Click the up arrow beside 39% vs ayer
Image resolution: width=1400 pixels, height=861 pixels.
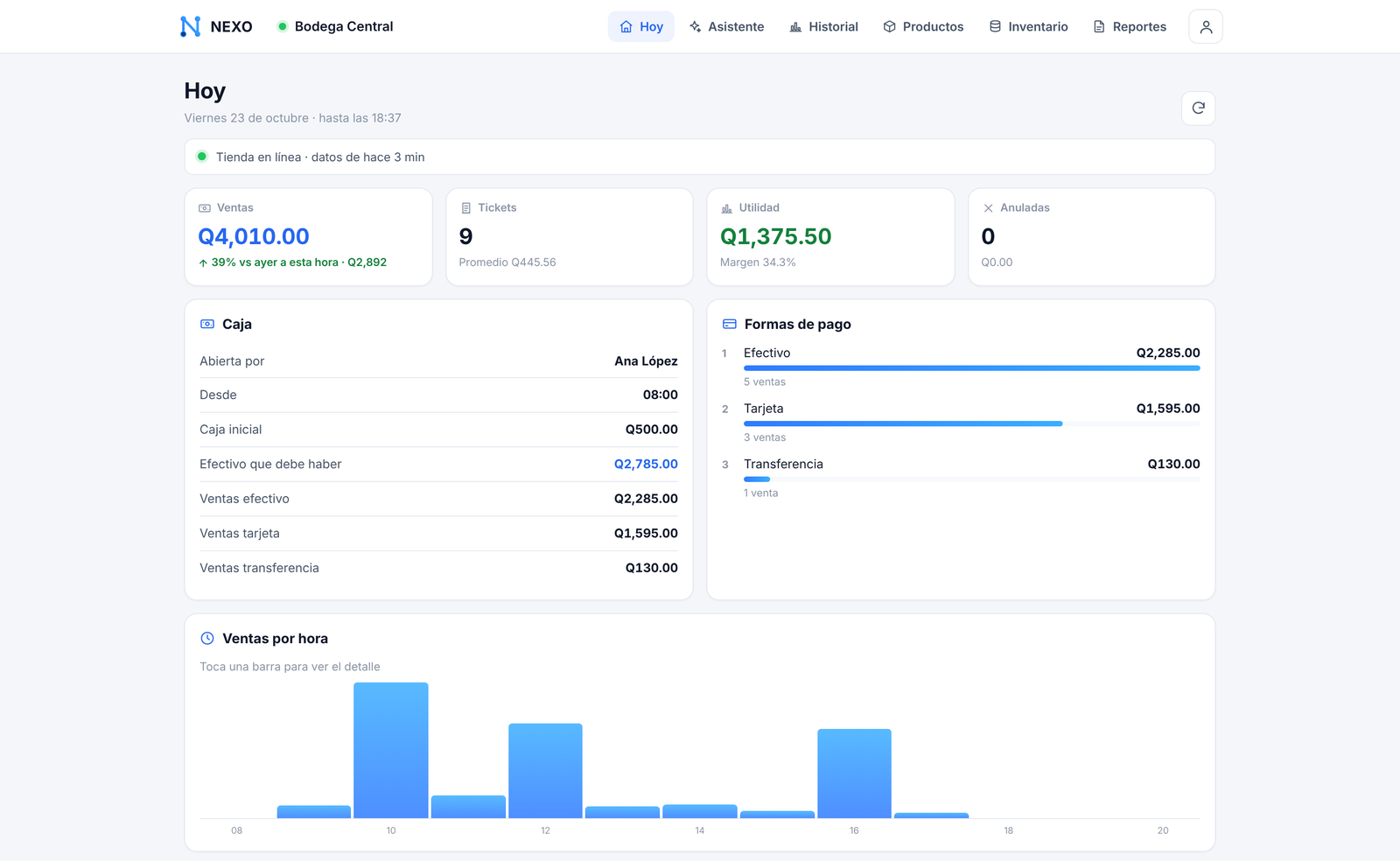pos(203,262)
